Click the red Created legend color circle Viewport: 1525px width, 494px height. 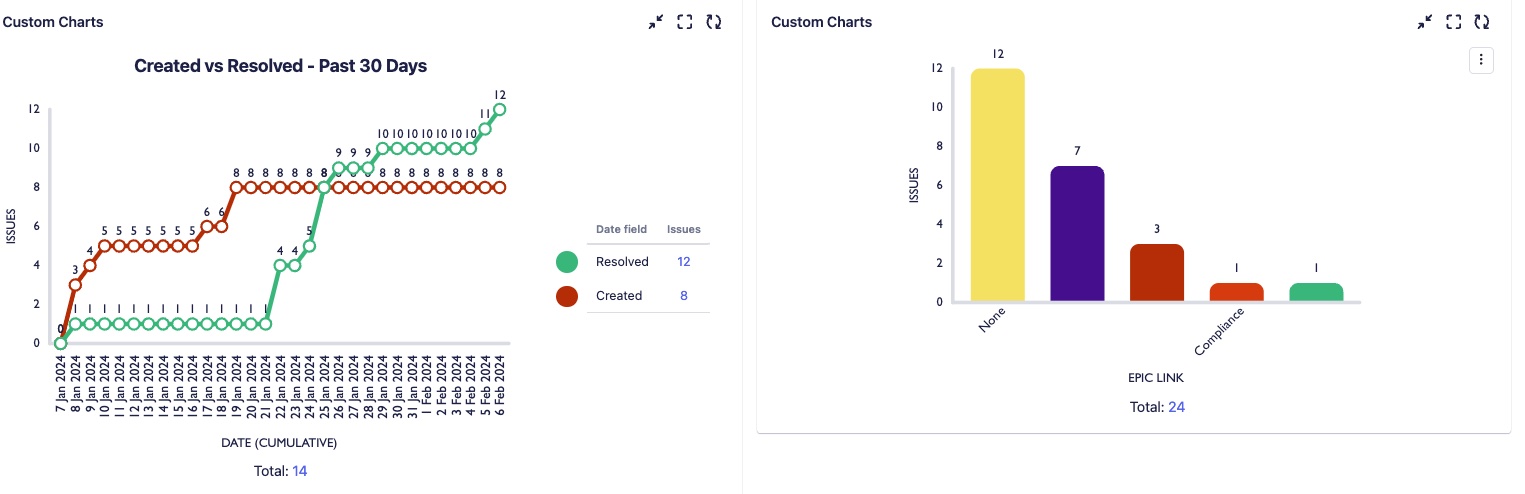tap(567, 296)
